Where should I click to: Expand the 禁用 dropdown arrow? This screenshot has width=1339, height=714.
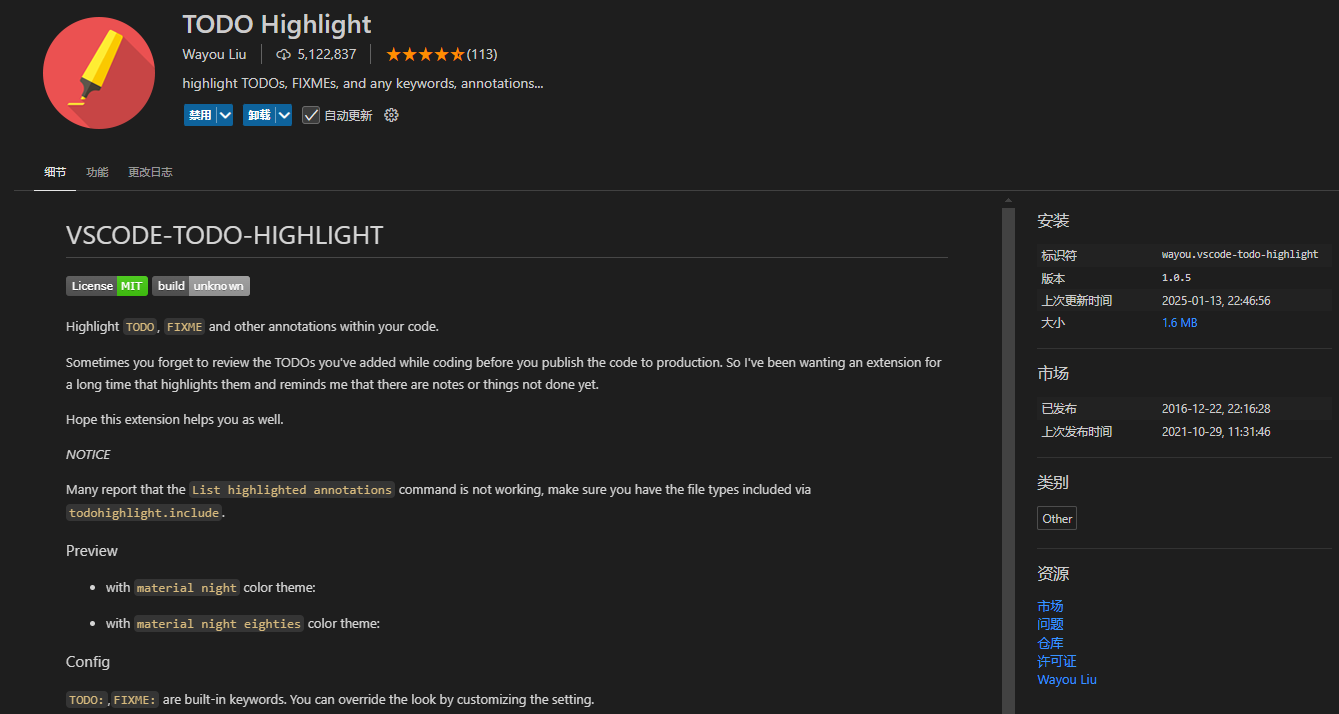point(225,115)
